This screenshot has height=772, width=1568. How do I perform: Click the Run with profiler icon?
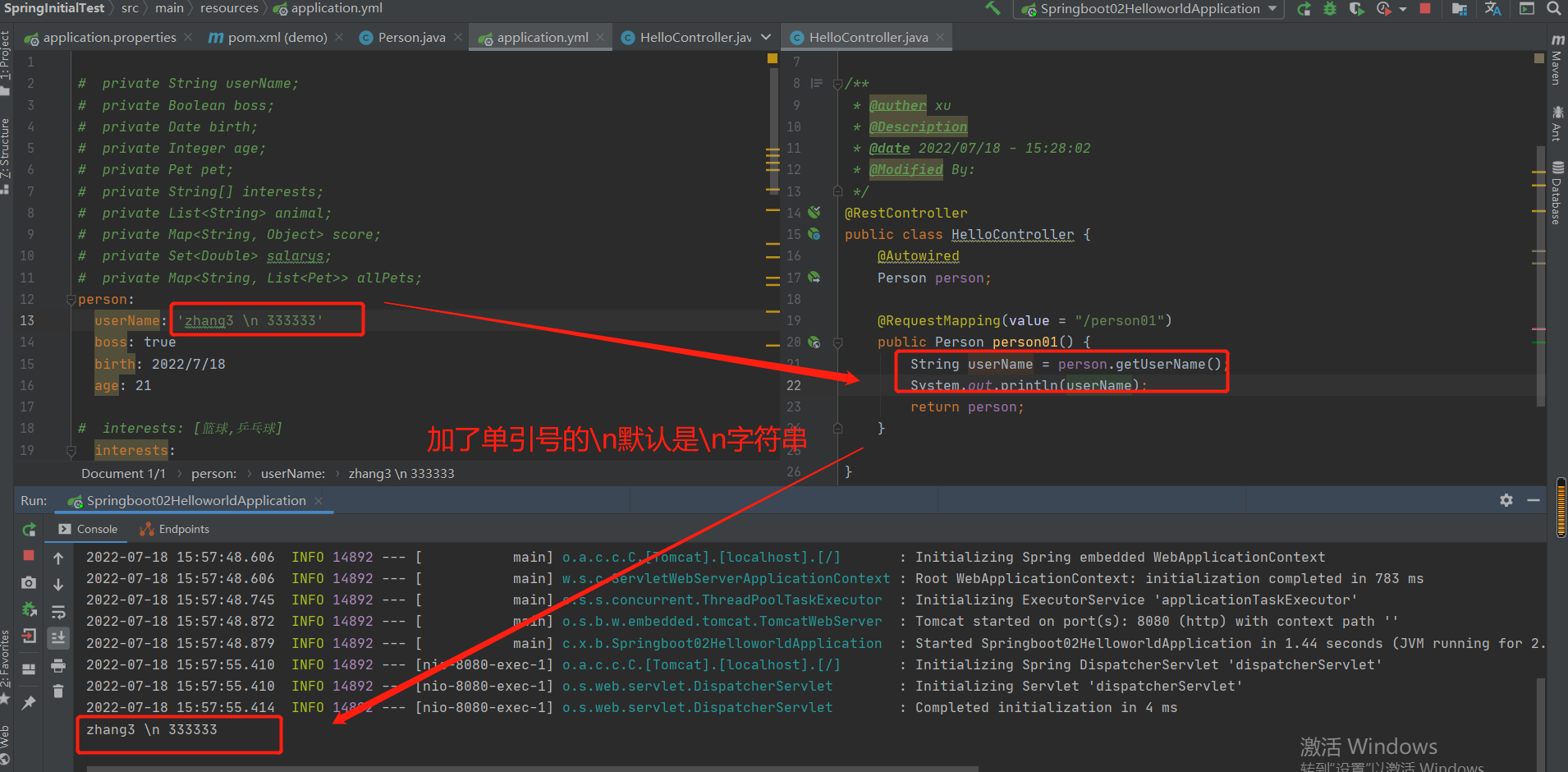click(1383, 9)
